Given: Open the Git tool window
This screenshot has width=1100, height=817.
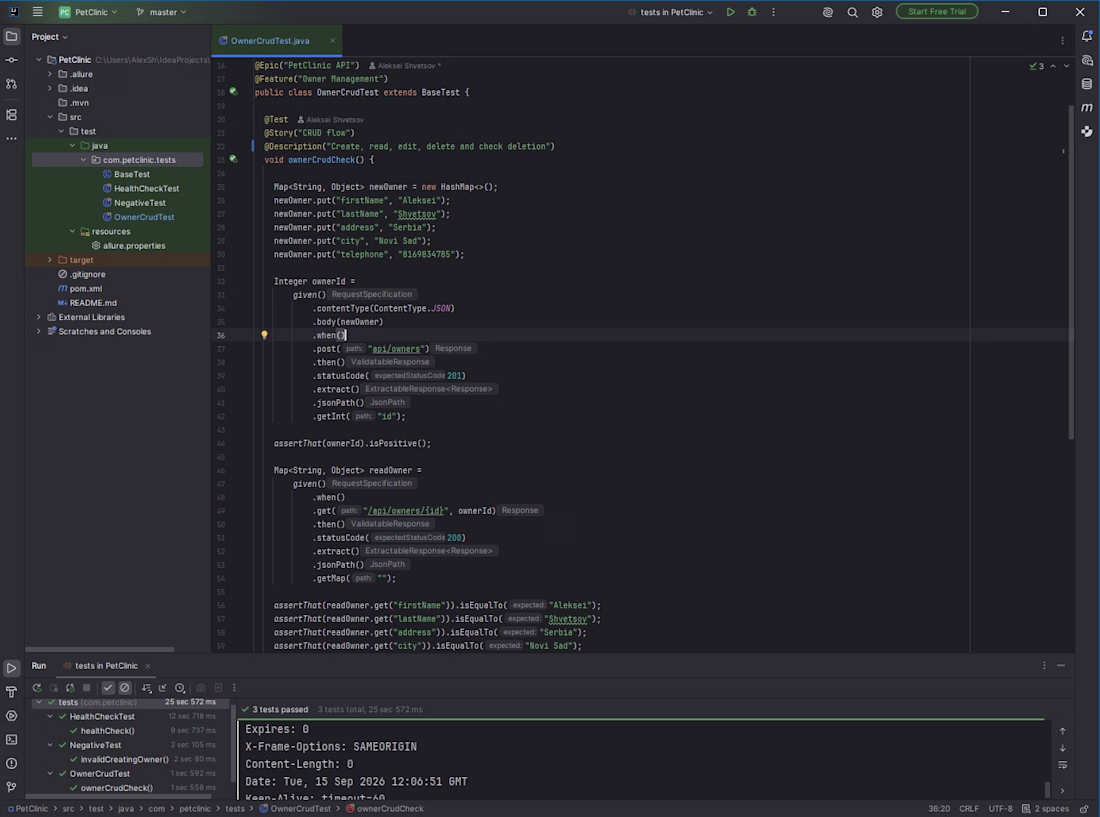Looking at the screenshot, I should tap(11, 787).
